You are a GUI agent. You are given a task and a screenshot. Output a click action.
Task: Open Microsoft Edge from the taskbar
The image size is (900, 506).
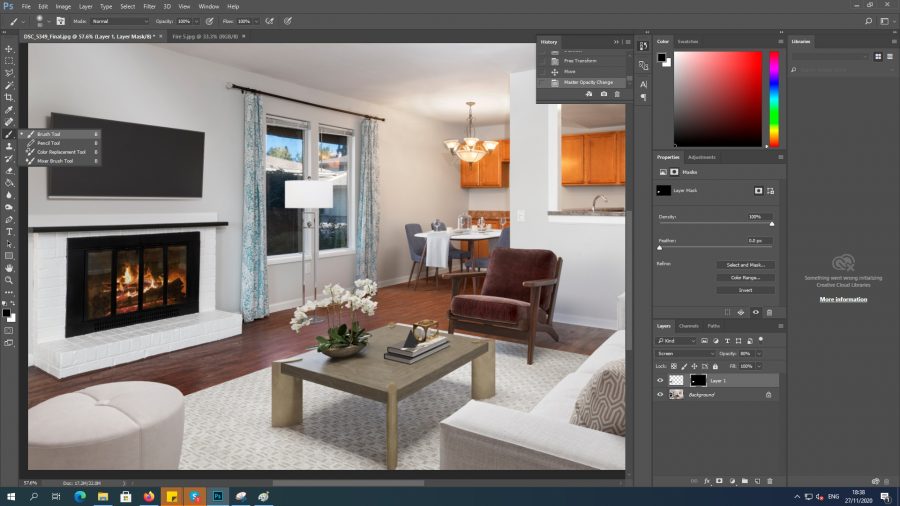tap(80, 496)
